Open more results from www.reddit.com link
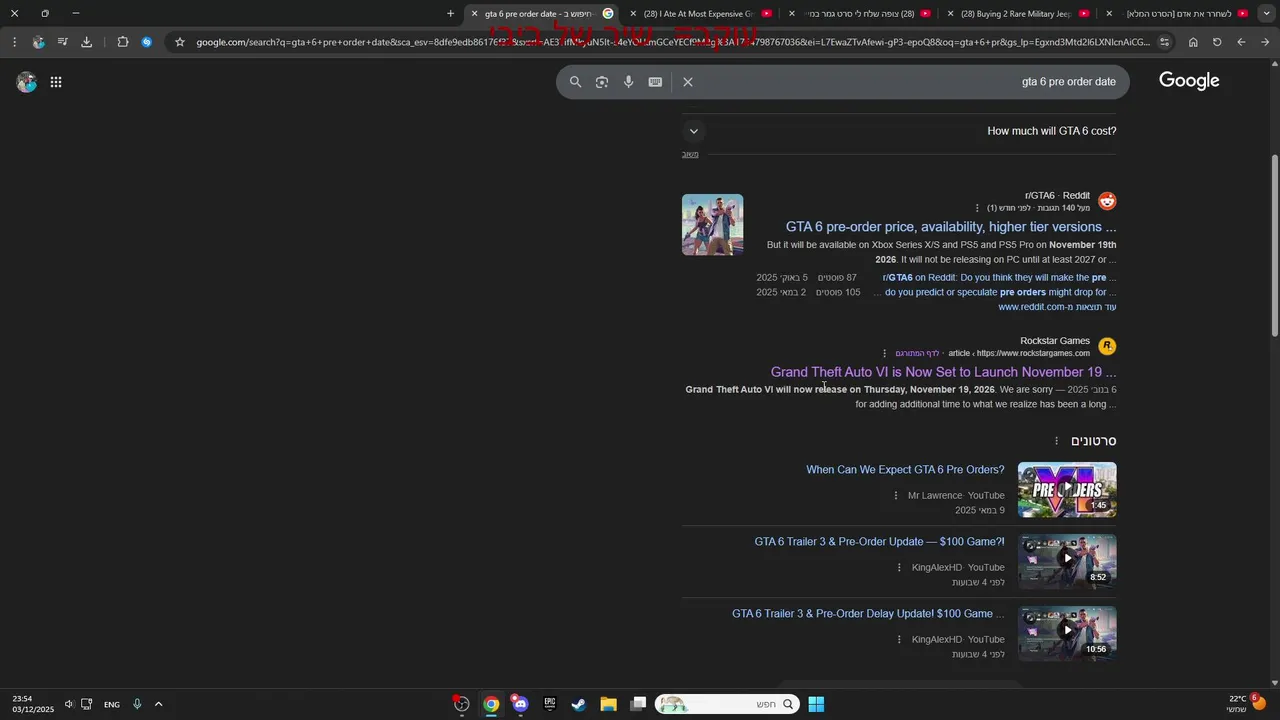The image size is (1280, 720). pyautogui.click(x=1057, y=307)
